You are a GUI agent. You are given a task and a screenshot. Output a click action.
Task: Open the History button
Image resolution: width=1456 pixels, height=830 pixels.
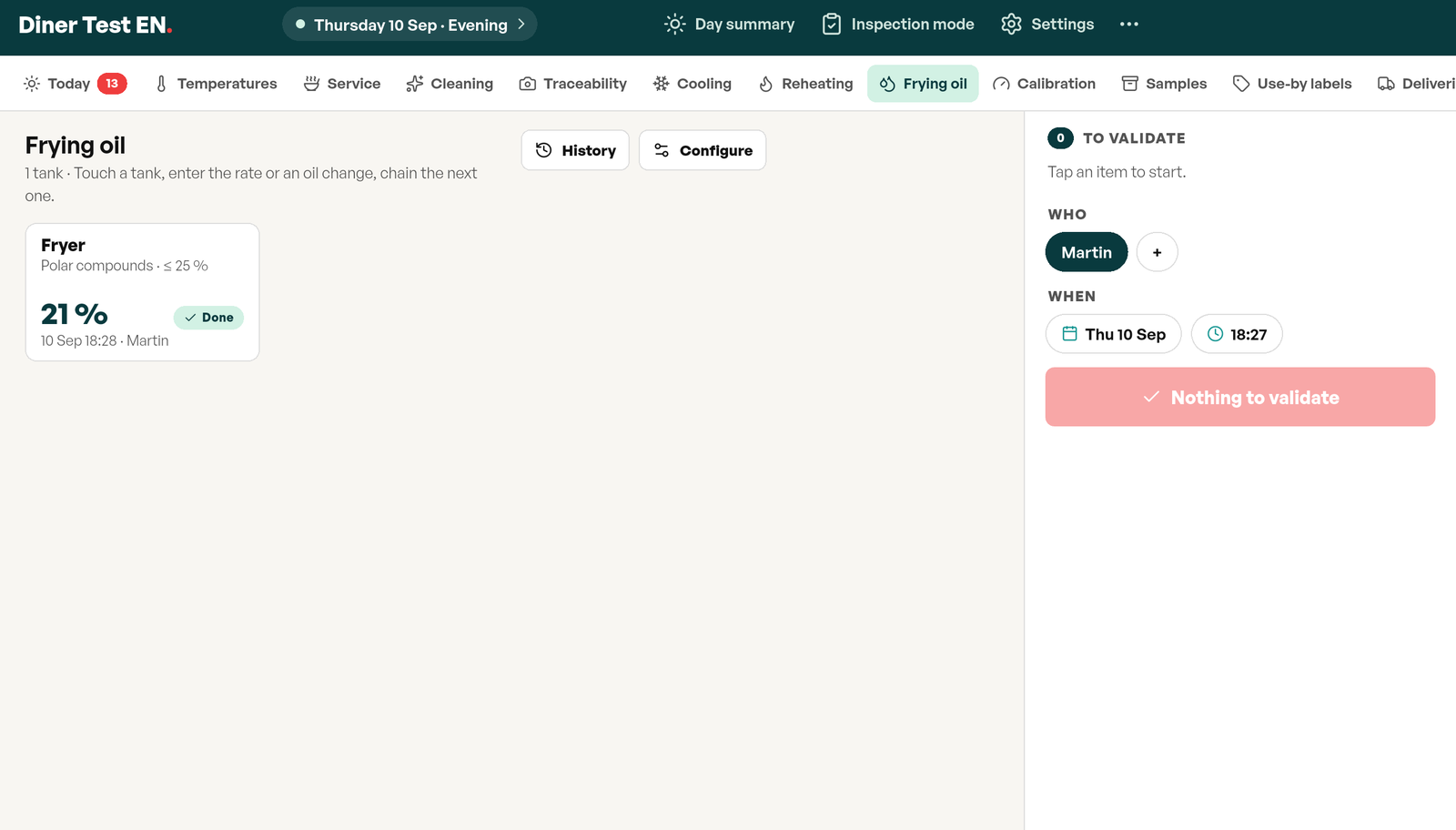pos(575,150)
